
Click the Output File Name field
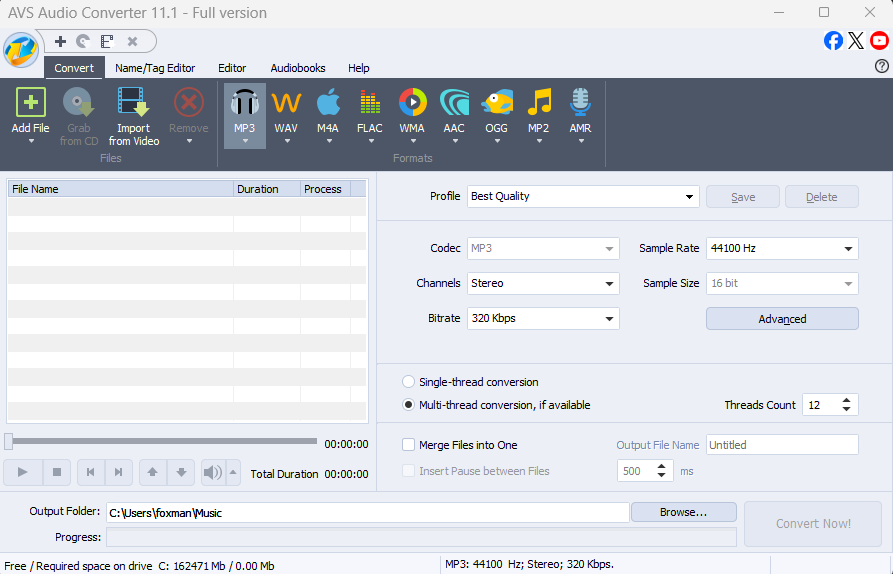(782, 445)
